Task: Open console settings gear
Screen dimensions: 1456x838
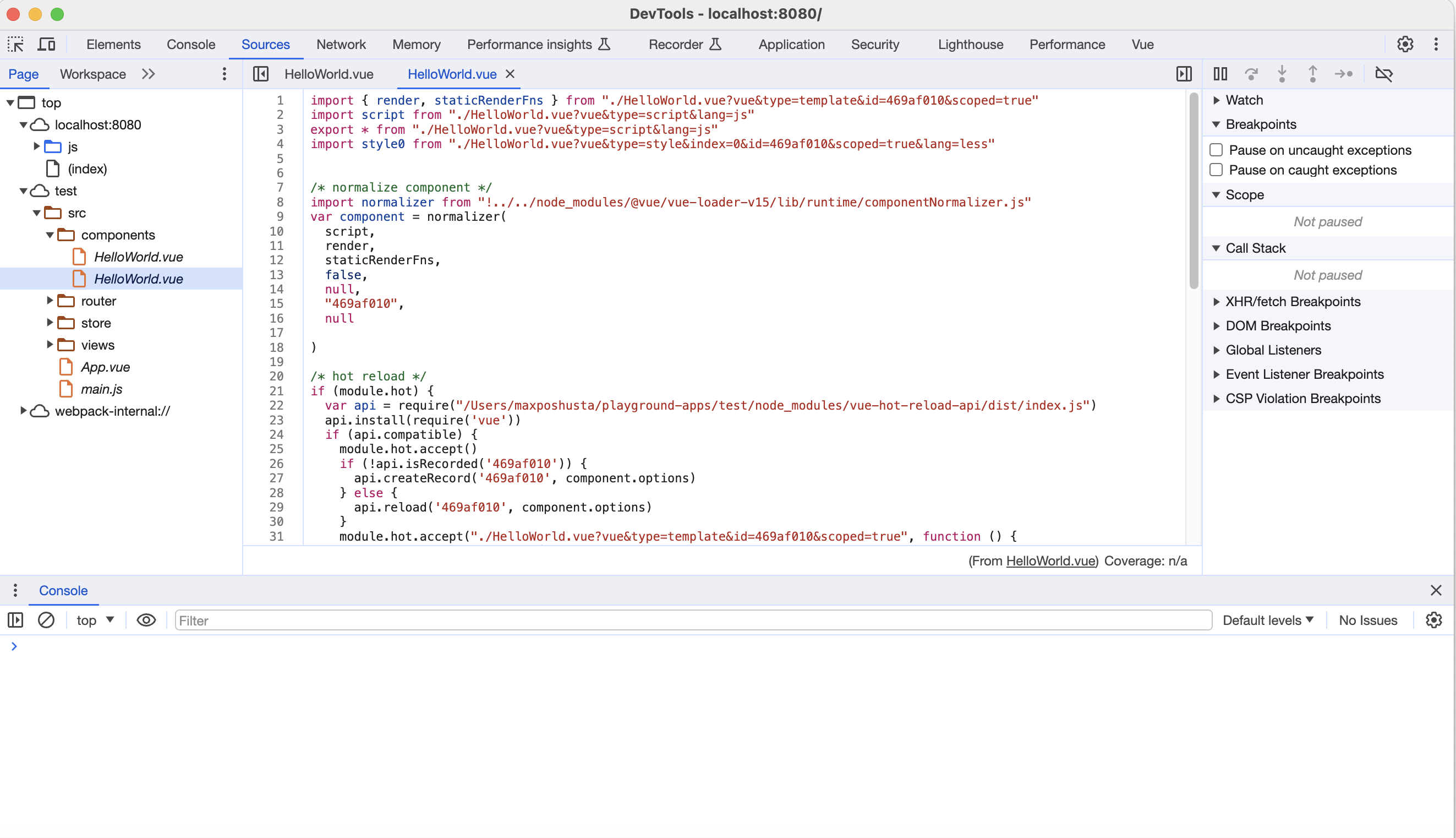Action: tap(1433, 620)
